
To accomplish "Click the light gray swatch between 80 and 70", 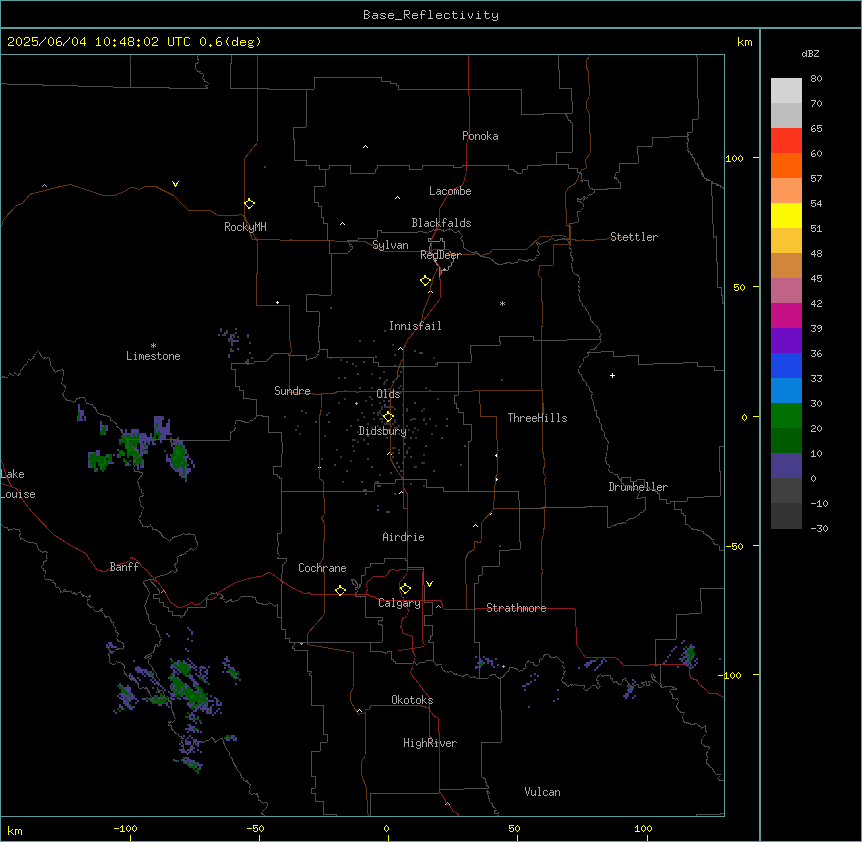I will [x=786, y=90].
